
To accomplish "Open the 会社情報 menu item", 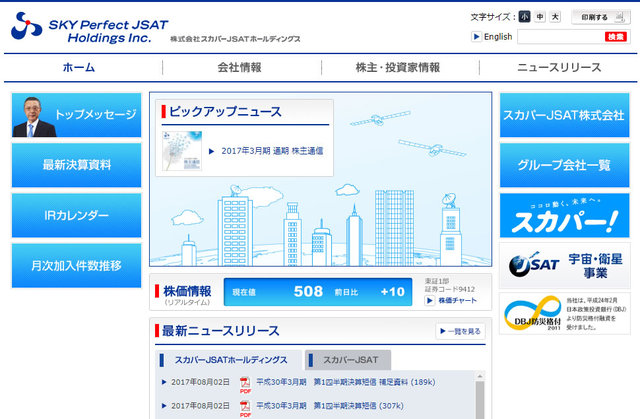I will (x=240, y=67).
